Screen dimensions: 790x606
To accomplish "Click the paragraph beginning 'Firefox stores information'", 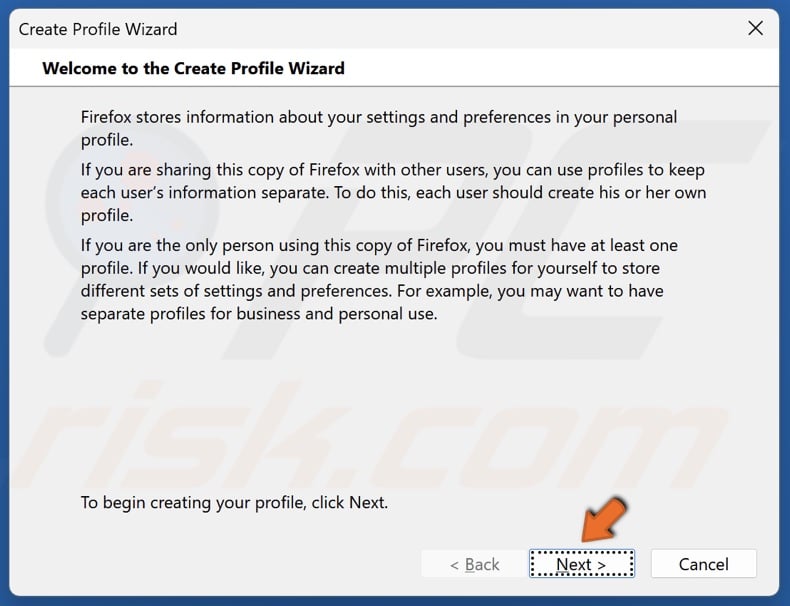I will pos(378,128).
